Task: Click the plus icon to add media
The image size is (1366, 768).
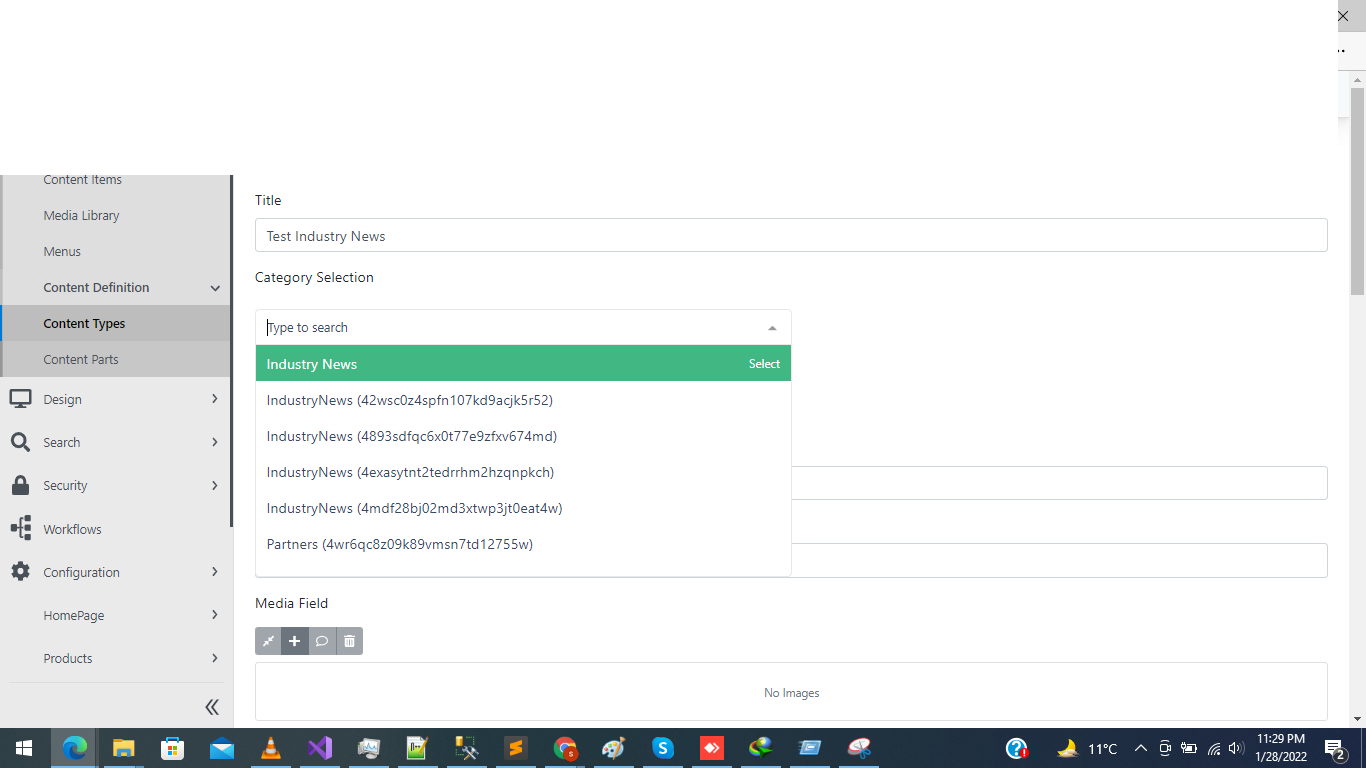Action: (x=295, y=641)
